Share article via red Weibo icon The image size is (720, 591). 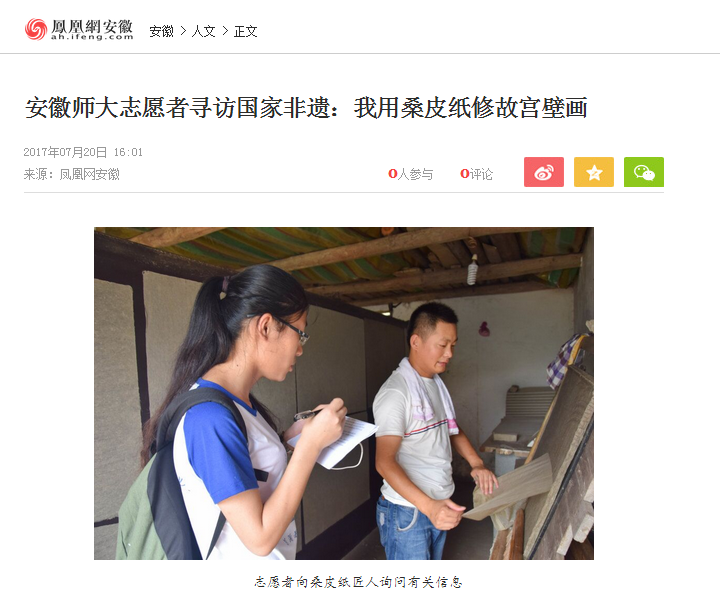pyautogui.click(x=544, y=172)
